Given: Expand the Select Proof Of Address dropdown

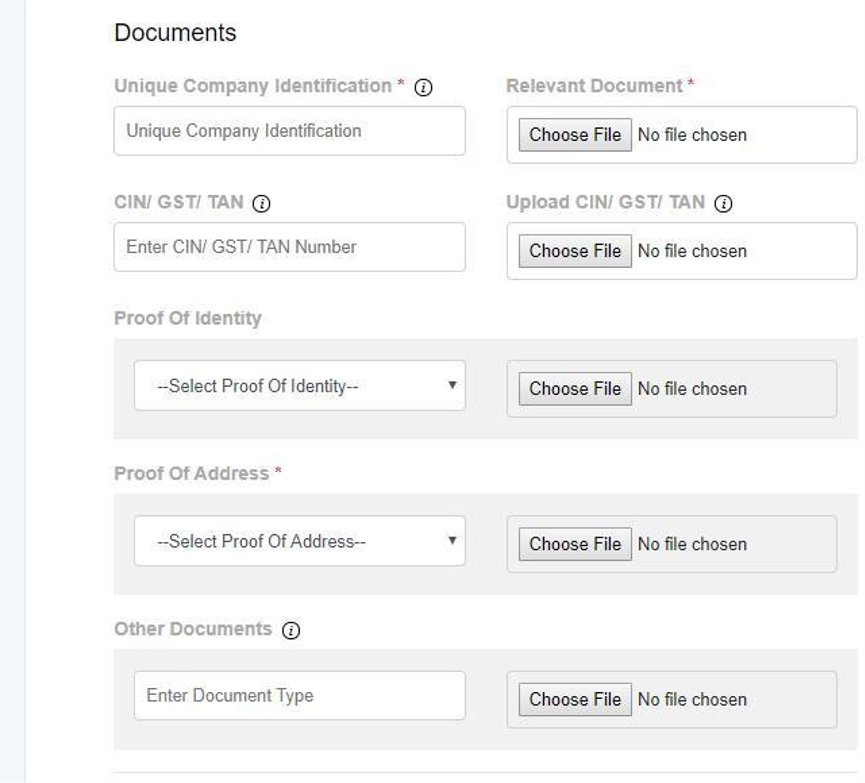Looking at the screenshot, I should [x=299, y=541].
